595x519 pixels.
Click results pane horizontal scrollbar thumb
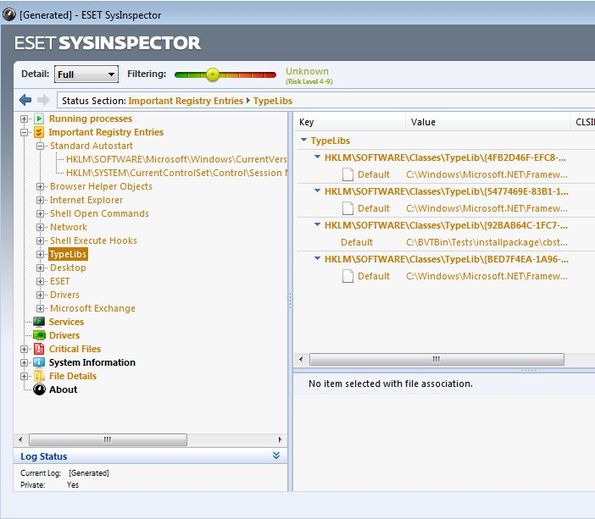436,359
